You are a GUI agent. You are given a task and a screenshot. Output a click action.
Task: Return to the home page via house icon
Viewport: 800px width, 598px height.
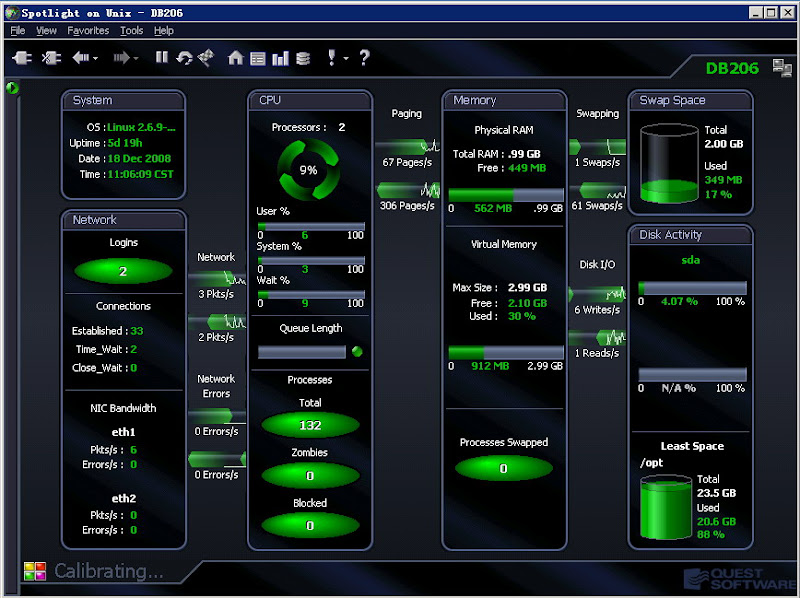(x=235, y=58)
